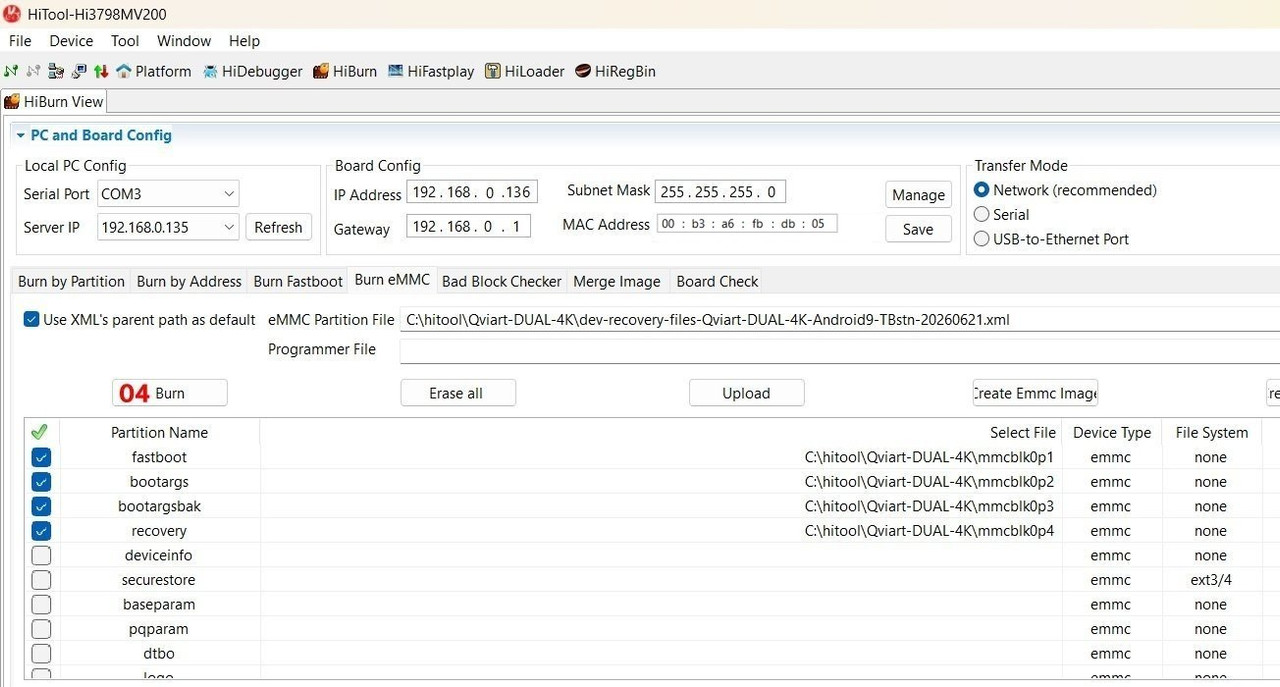
Task: Click the MAC Address field
Action: click(x=747, y=224)
